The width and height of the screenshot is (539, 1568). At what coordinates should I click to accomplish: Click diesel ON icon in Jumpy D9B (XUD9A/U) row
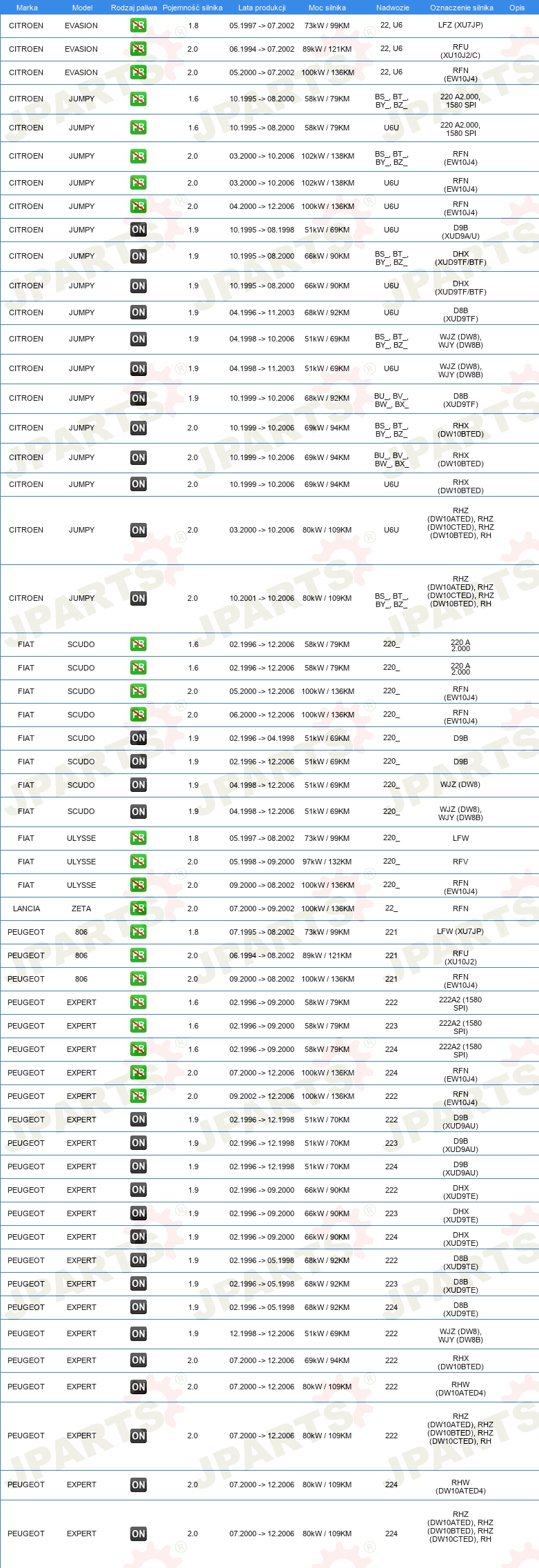[138, 230]
